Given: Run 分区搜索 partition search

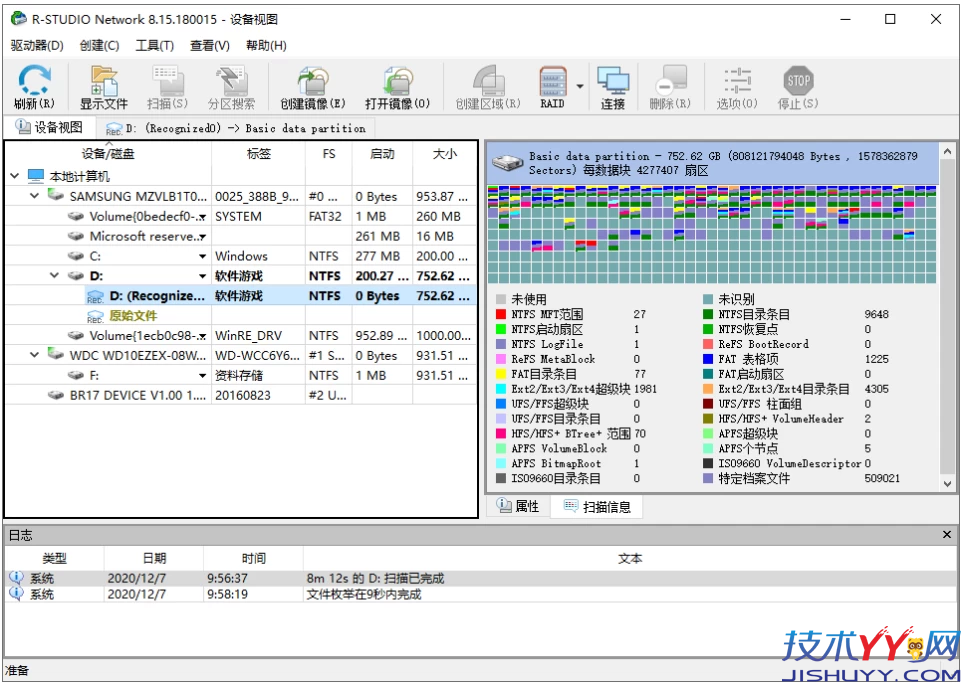Looking at the screenshot, I should pyautogui.click(x=231, y=85).
